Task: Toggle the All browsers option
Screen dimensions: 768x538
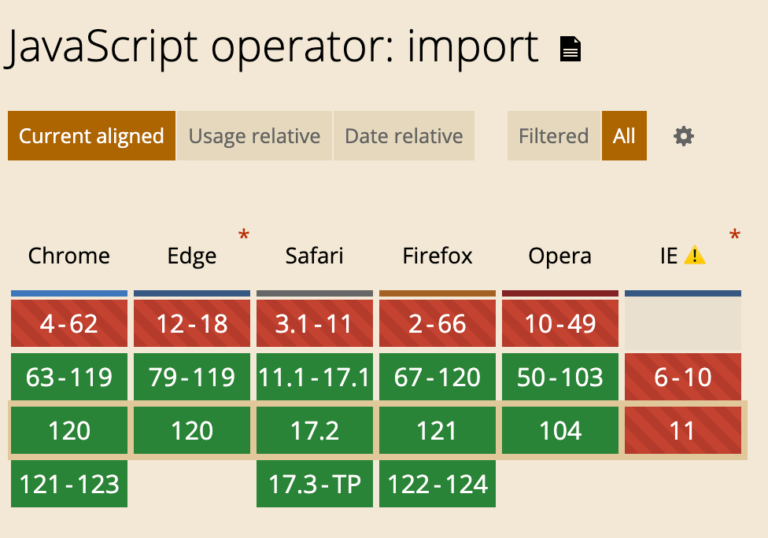Action: tap(624, 136)
